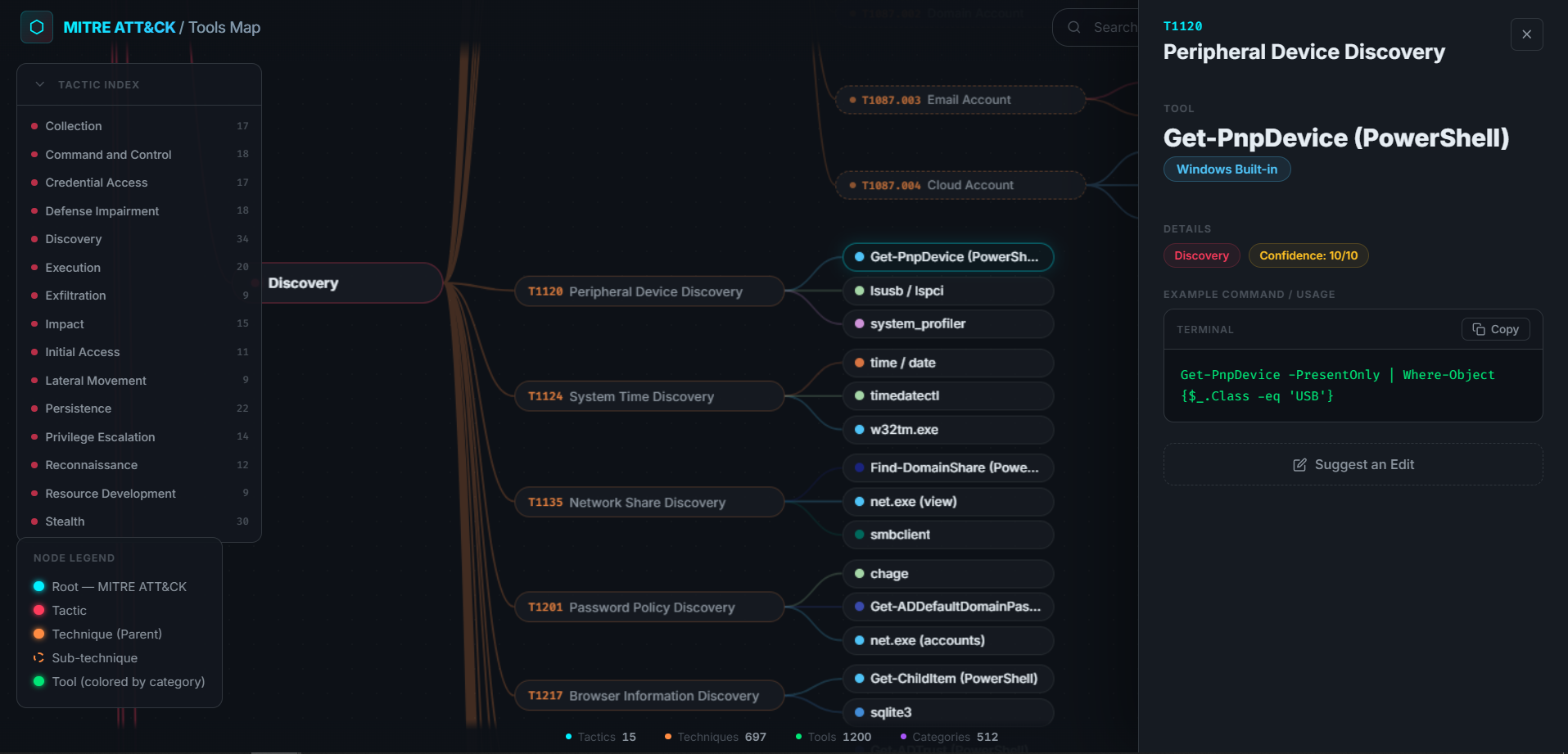Click the T1120 technique ID in panel
This screenshot has height=754, width=1568.
point(1183,26)
